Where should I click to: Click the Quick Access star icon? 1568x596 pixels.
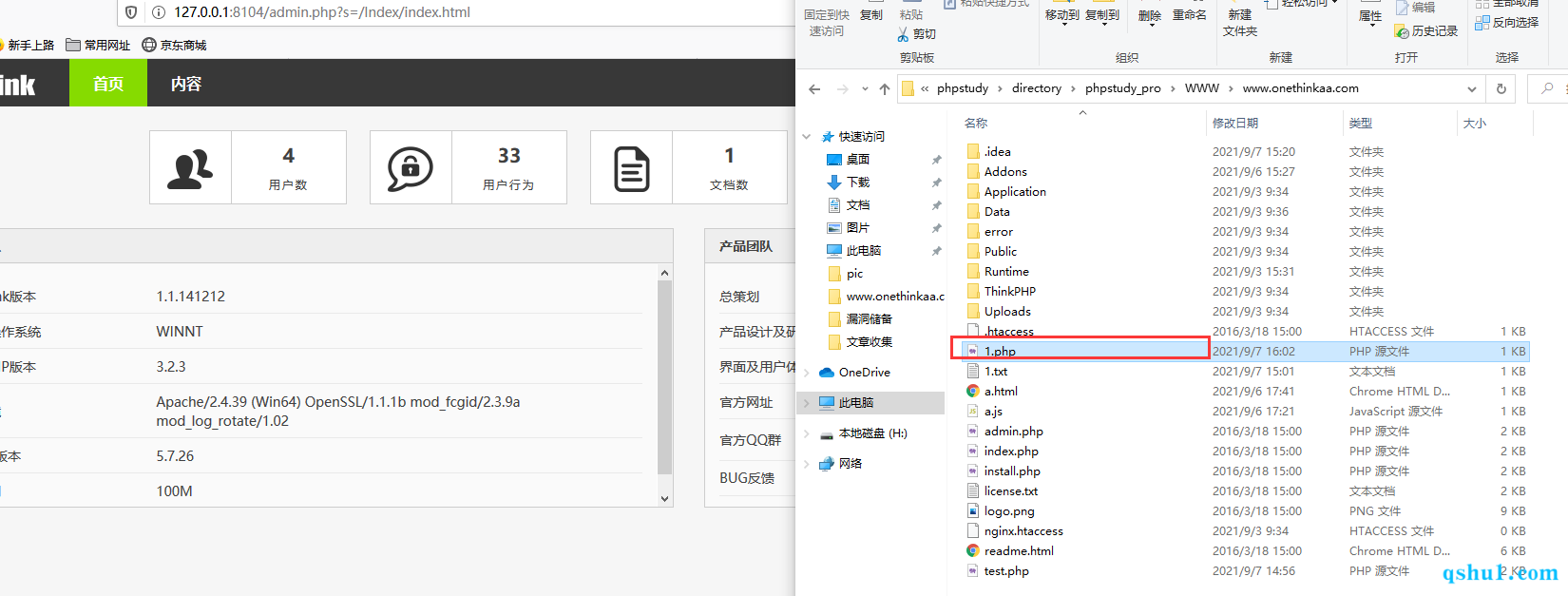pyautogui.click(x=828, y=137)
